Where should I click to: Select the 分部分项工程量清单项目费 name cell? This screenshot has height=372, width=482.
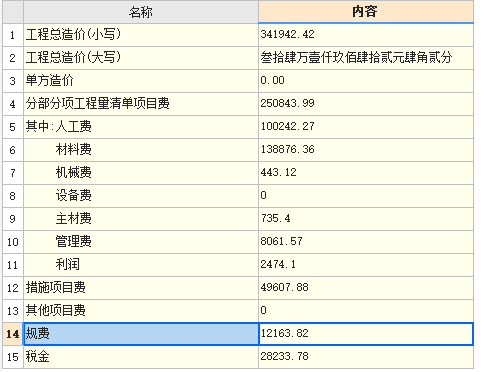pyautogui.click(x=141, y=104)
